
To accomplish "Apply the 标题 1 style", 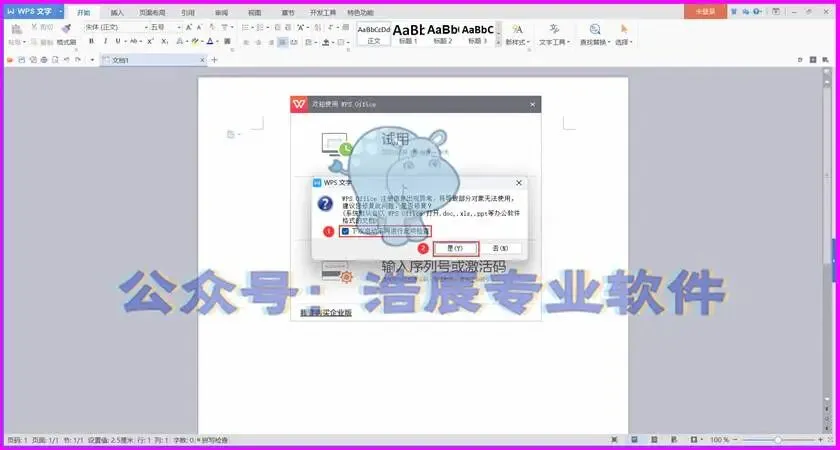I will coord(408,34).
